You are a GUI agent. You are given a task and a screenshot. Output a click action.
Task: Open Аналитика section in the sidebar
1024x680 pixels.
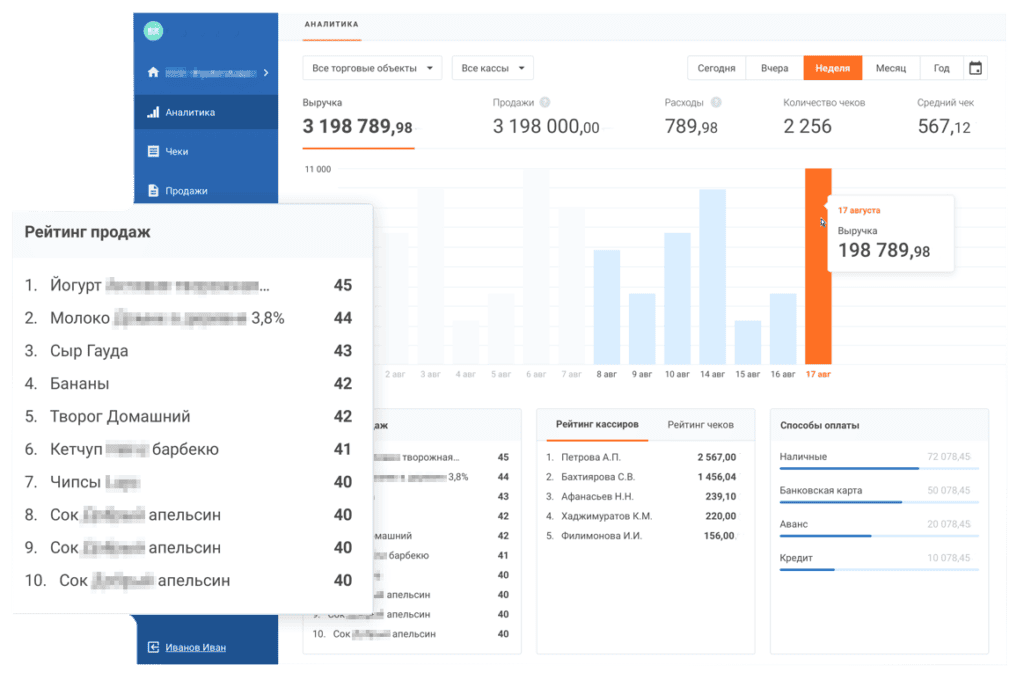[x=206, y=112]
